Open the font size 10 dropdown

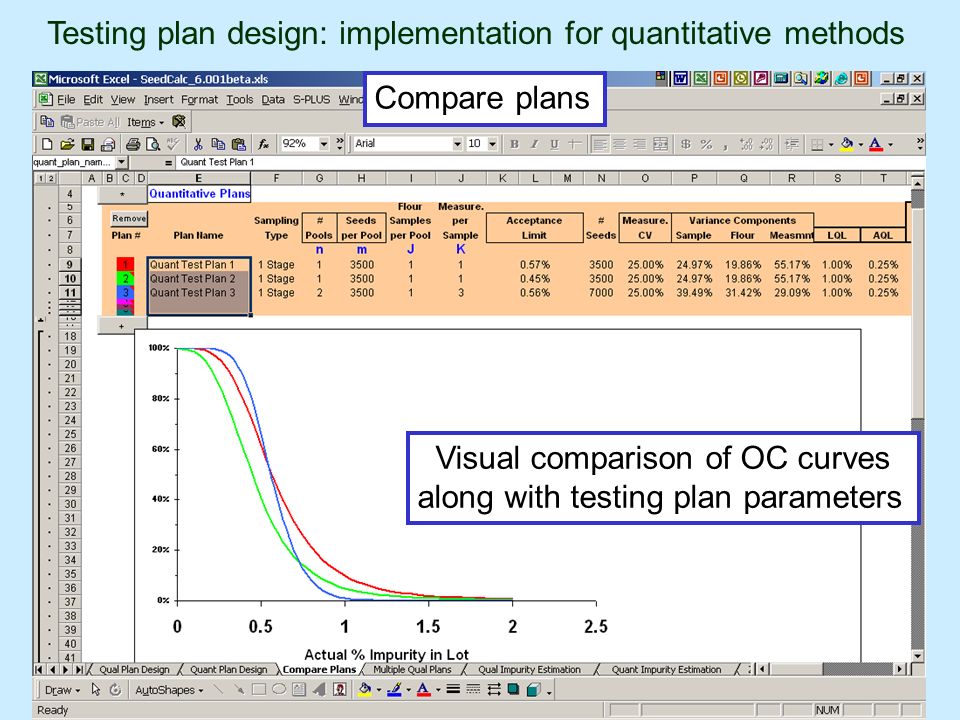[492, 144]
